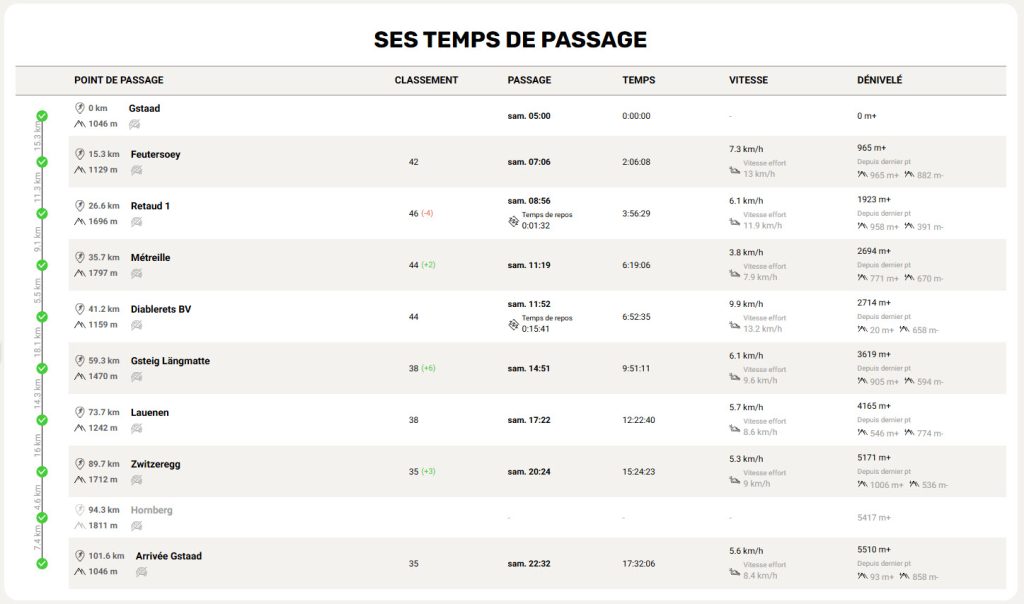Click the greyed pin icon for Hornberg
The height and width of the screenshot is (604, 1024).
80,510
